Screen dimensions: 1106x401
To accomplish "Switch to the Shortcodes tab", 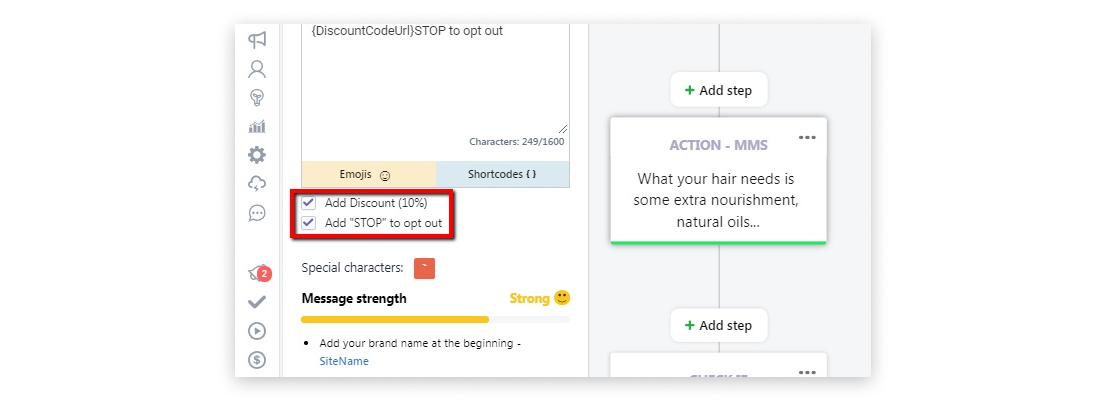I will click(502, 174).
